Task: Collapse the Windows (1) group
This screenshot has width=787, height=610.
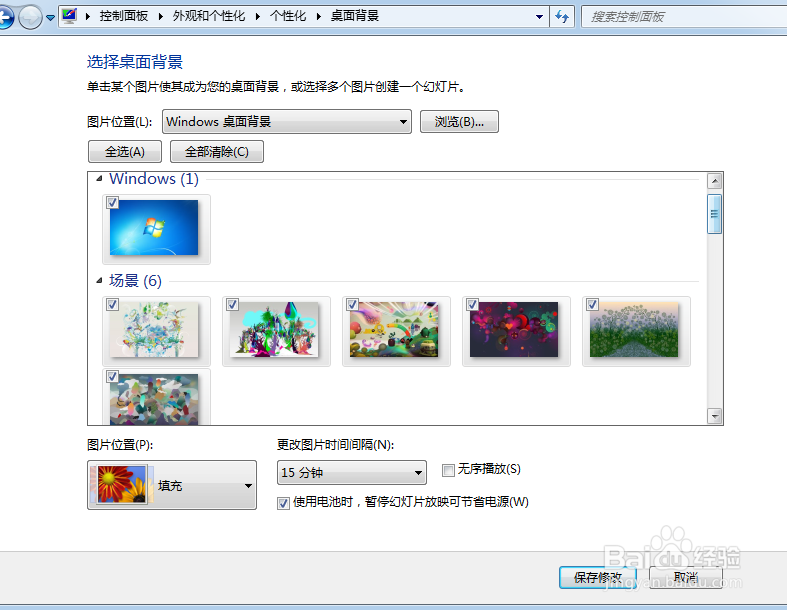Action: click(x=99, y=178)
